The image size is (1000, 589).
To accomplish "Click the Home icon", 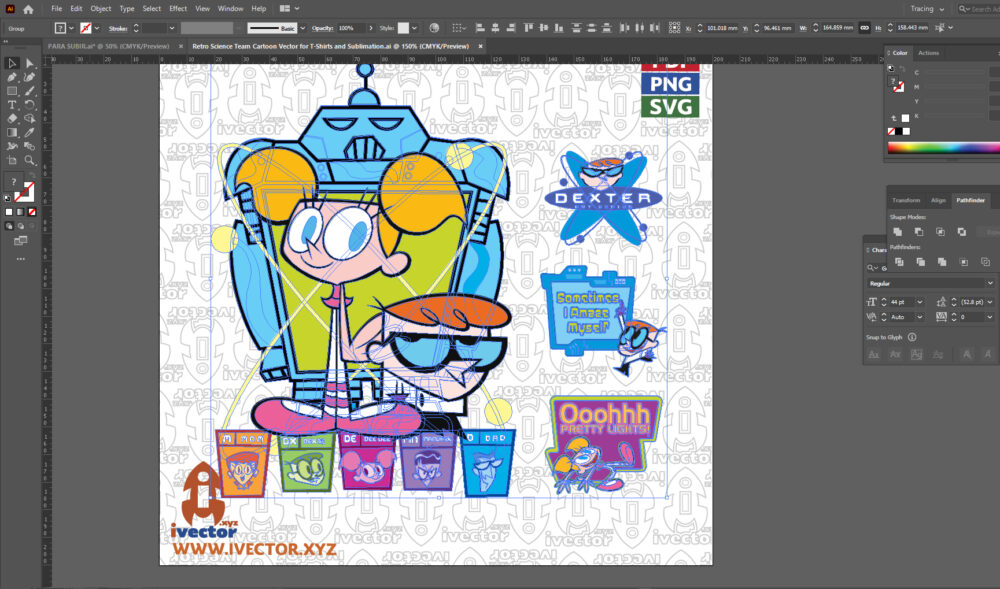I will [x=28, y=9].
